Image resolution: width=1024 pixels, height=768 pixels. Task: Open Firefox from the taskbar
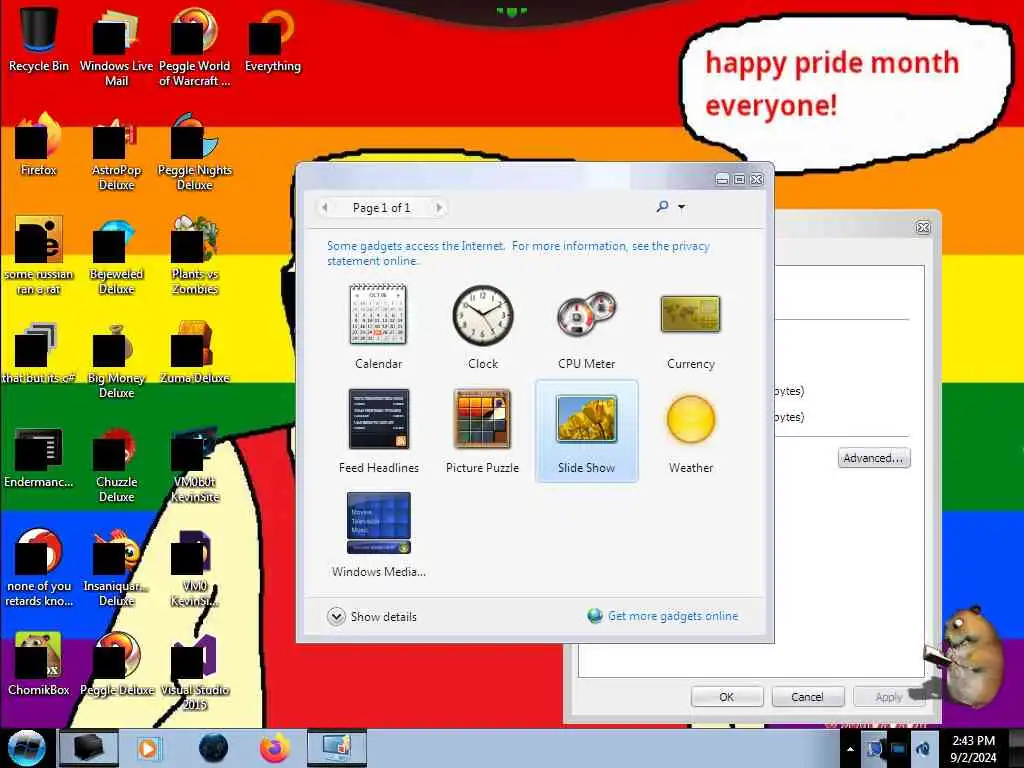point(275,748)
